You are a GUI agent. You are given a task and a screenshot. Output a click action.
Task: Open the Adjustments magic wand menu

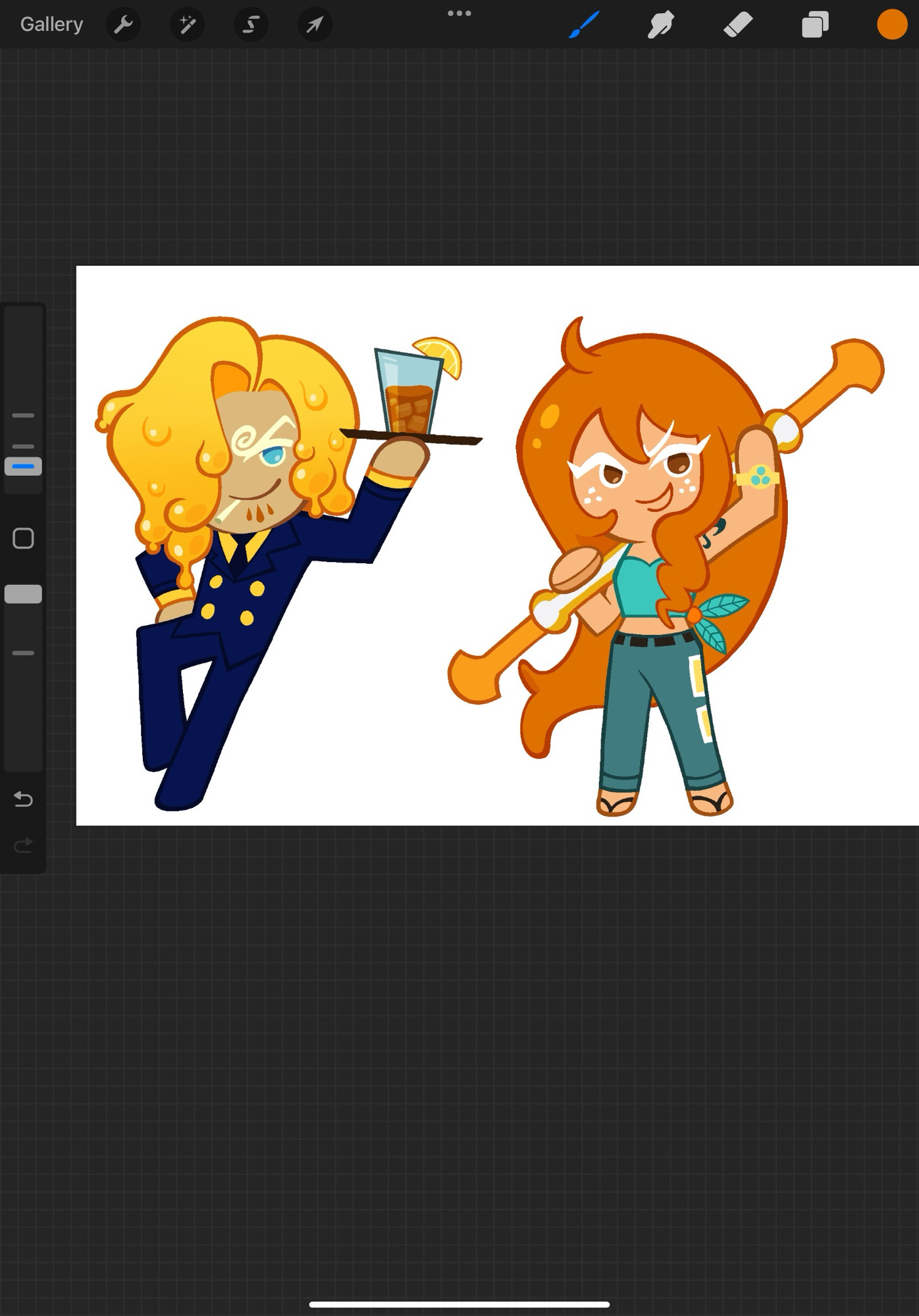187,24
